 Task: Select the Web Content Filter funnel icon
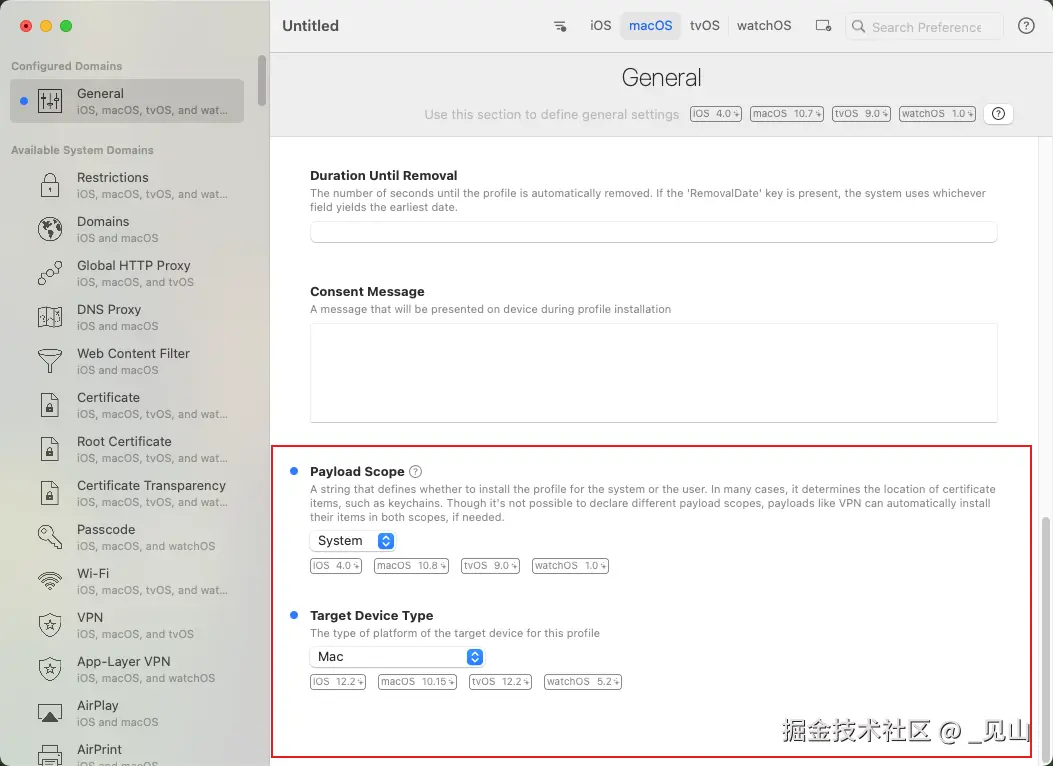click(x=50, y=361)
